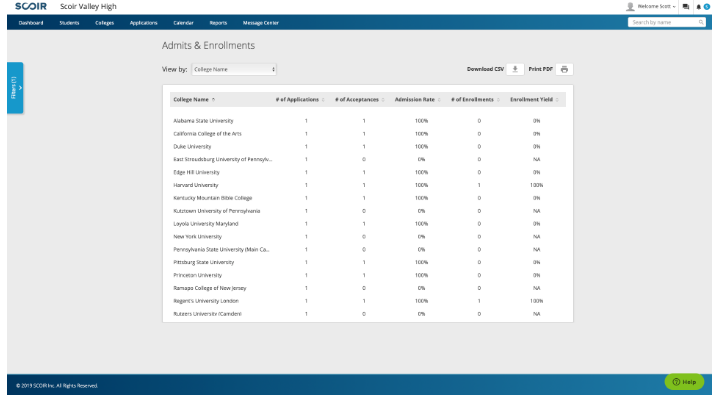The width and height of the screenshot is (717, 398).
Task: Click Harvard University's 100% enrollment yield
Action: 536,185
